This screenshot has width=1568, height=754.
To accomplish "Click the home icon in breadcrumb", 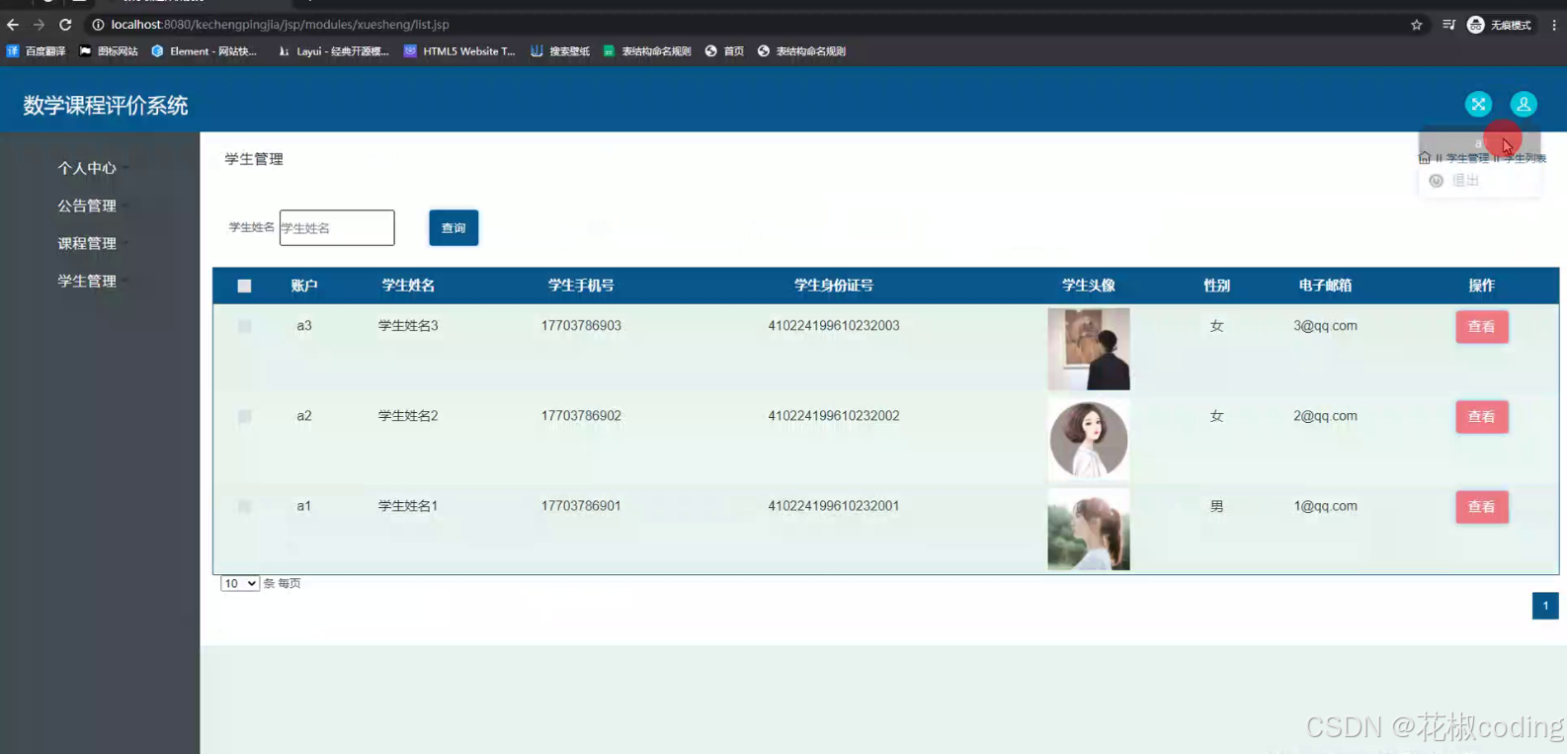I will click(1425, 158).
